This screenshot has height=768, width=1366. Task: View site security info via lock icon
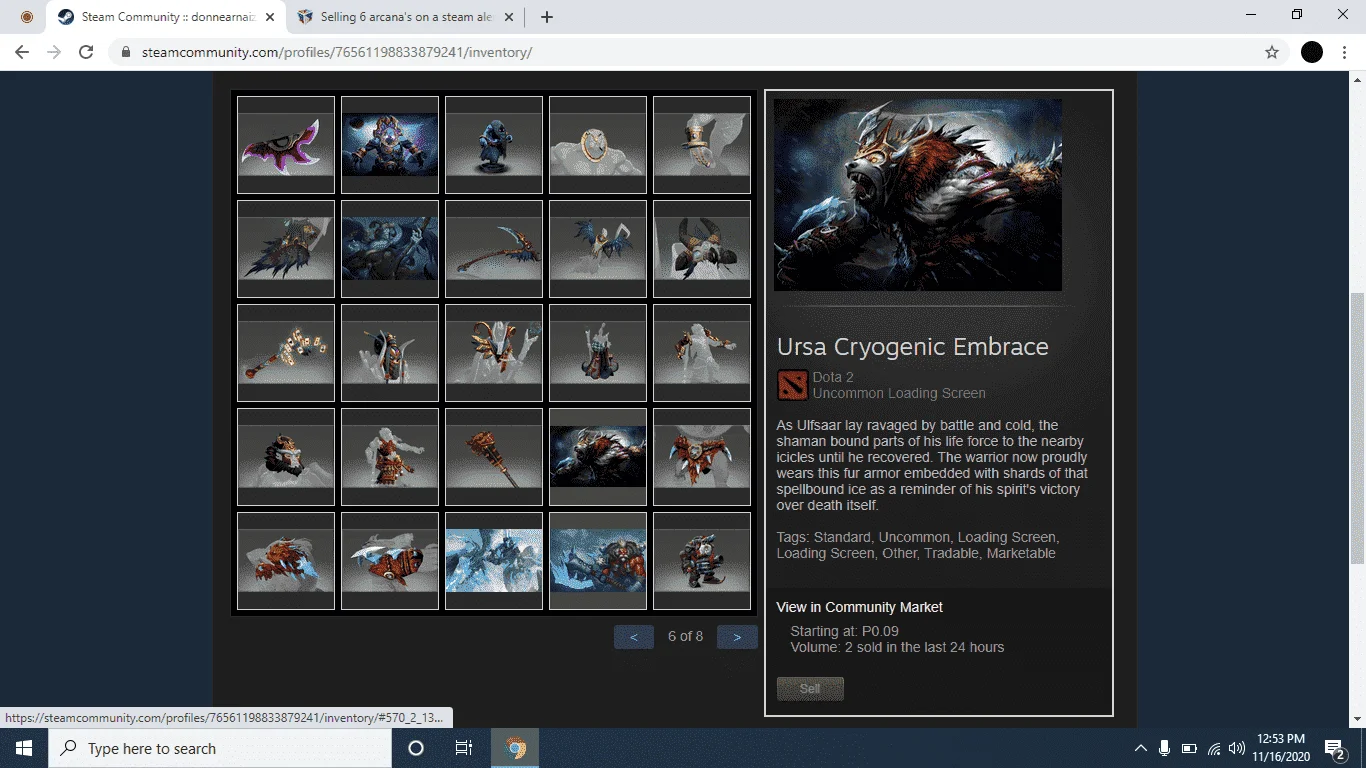click(125, 52)
